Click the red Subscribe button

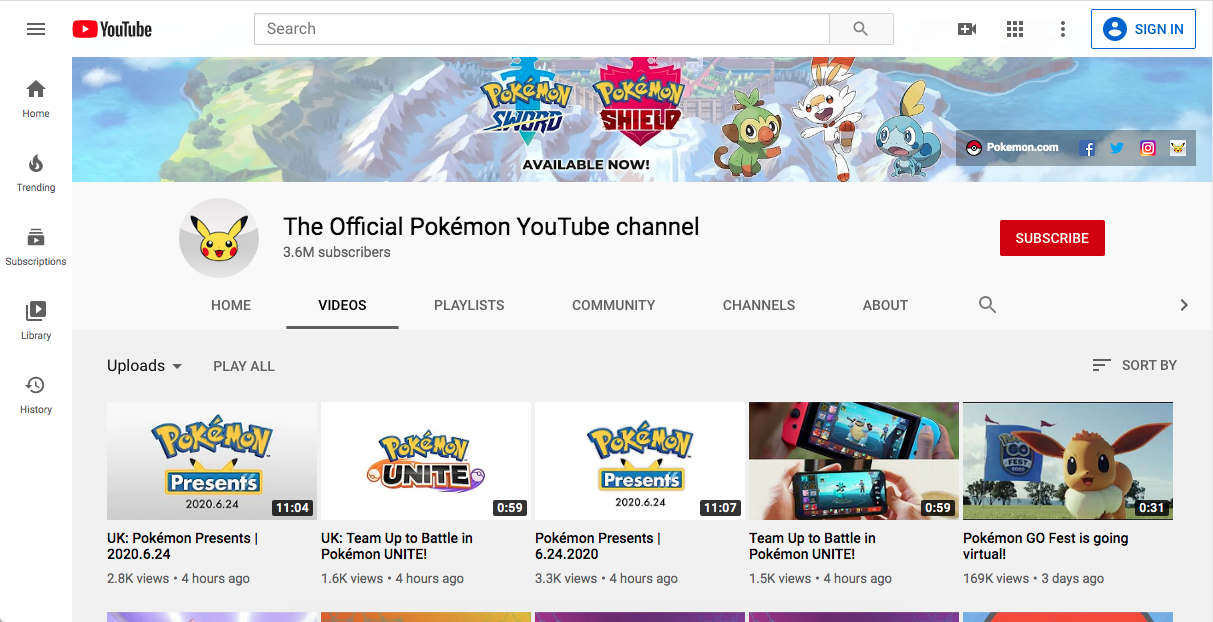click(x=1052, y=238)
